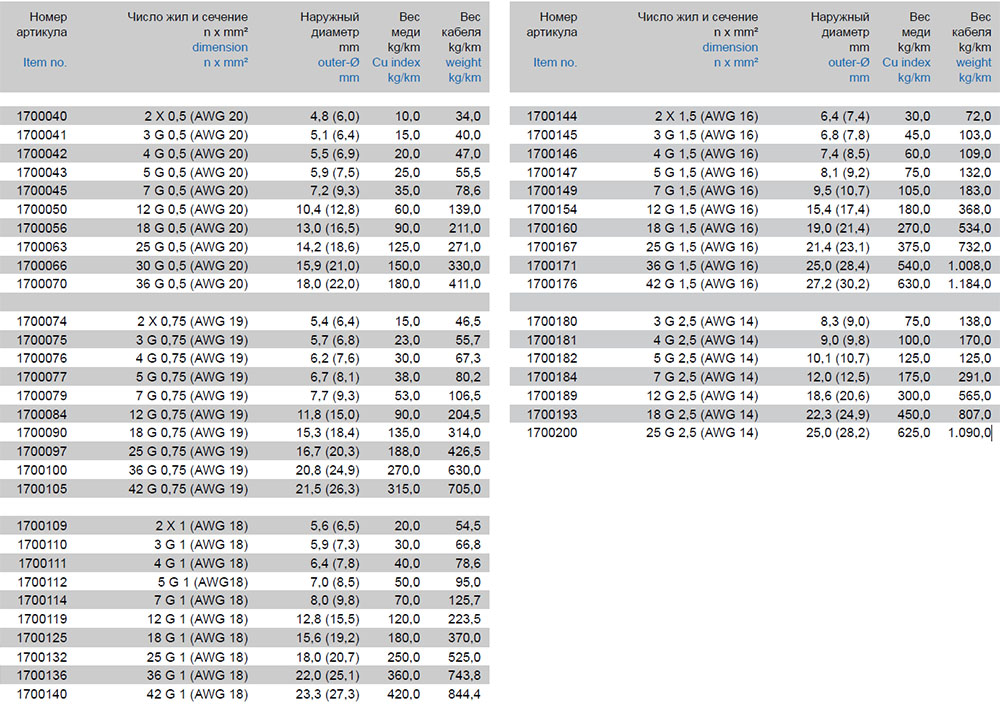The image size is (1000, 708).
Task: Select item number 1700100
Action: click(x=41, y=470)
